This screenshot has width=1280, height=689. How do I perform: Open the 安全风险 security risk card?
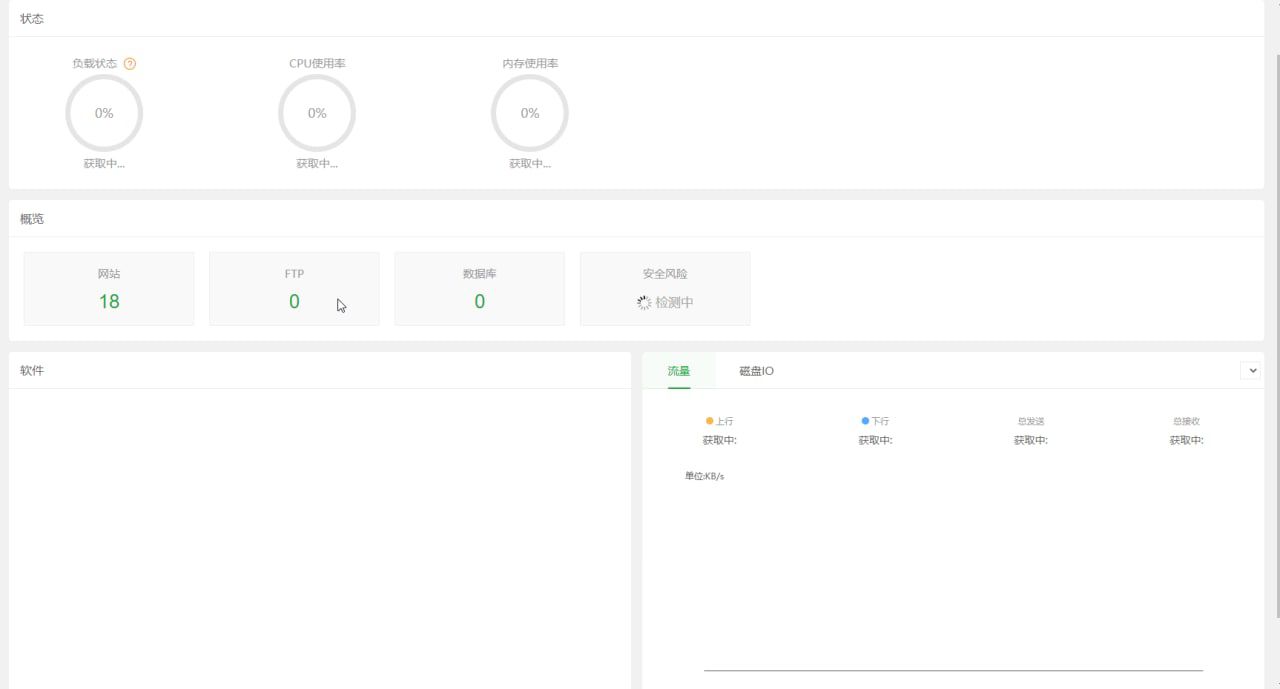click(665, 289)
